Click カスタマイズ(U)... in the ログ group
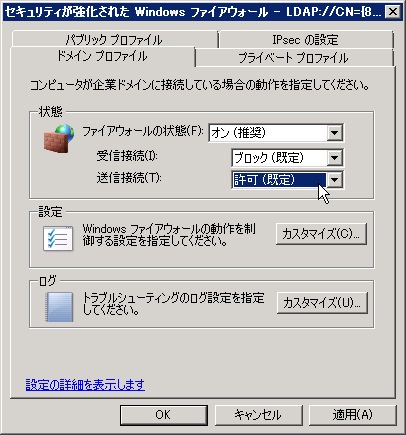406x435 pixels. 322,303
